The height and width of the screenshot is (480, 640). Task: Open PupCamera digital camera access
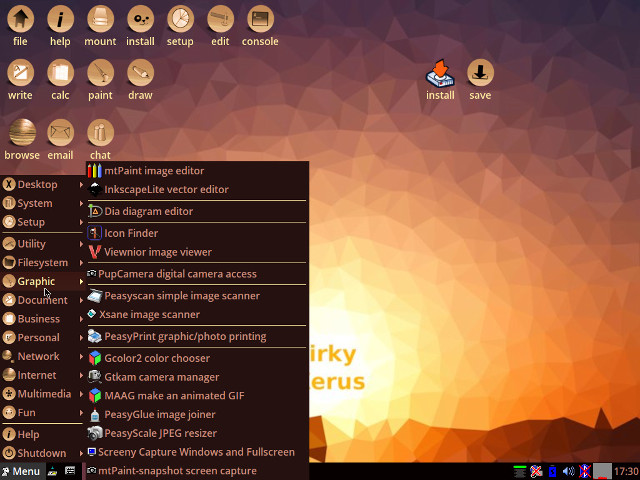197,274
